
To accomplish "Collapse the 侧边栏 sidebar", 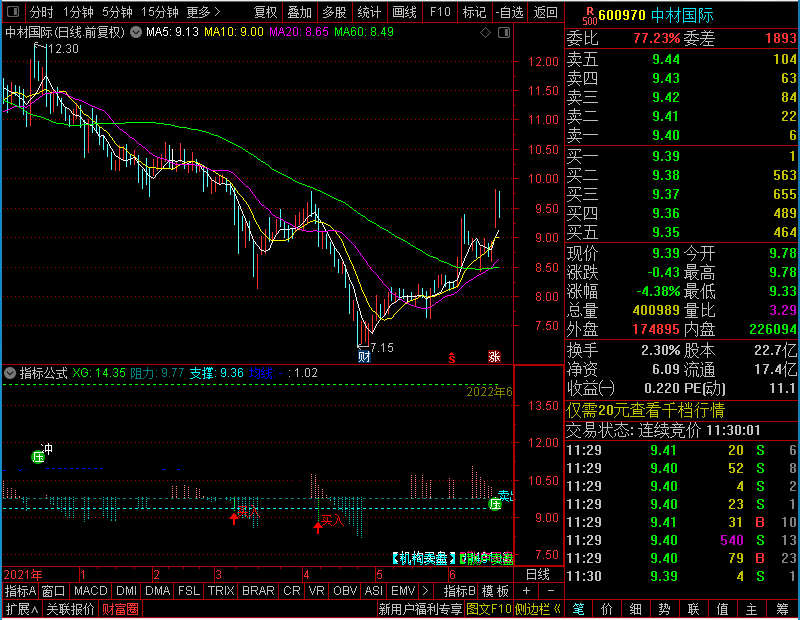I will point(538,609).
